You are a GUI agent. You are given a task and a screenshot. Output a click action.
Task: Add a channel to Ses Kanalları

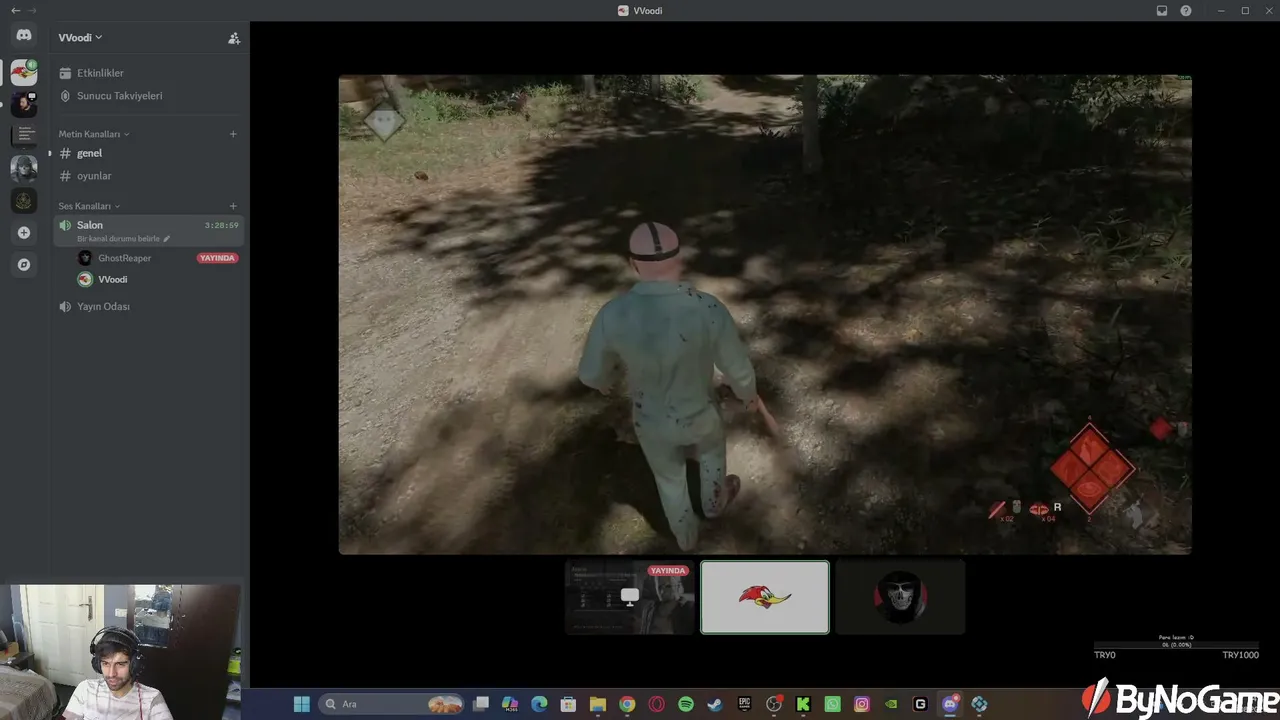233,206
